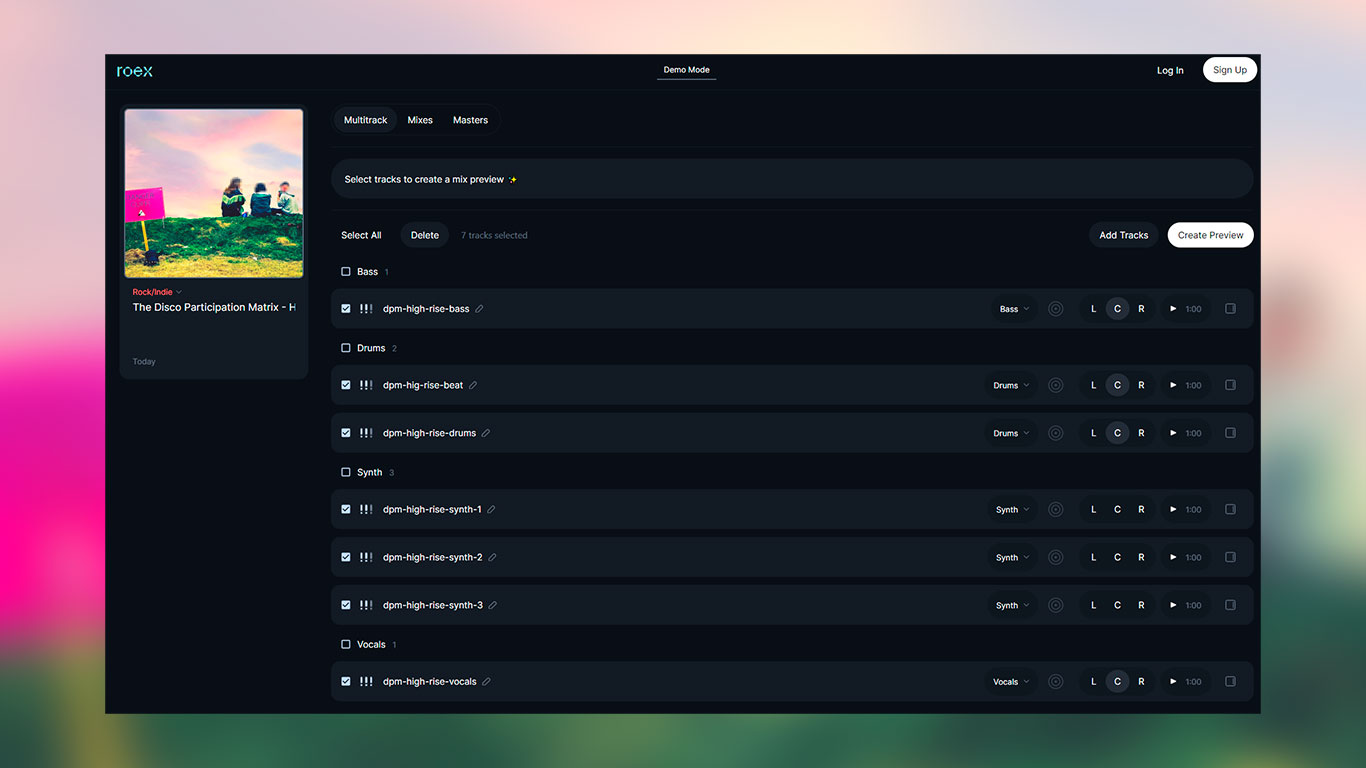
Task: Open the Vocals instrument dropdown on dpm-high-rise-vocals
Action: tap(1010, 682)
